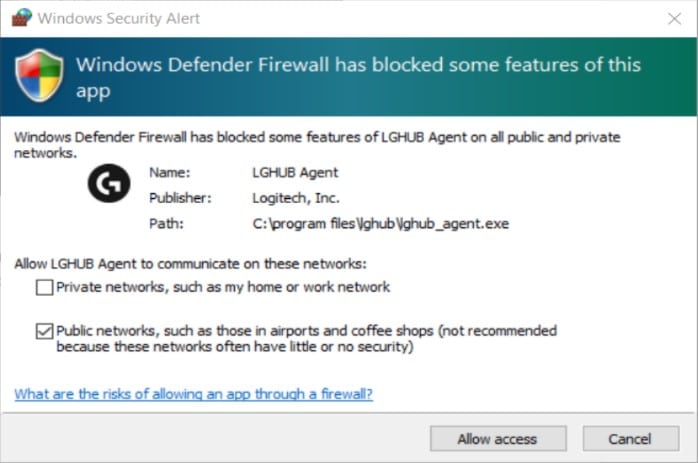Click the Logitech G logo icon
The image size is (698, 463).
pyautogui.click(x=108, y=183)
